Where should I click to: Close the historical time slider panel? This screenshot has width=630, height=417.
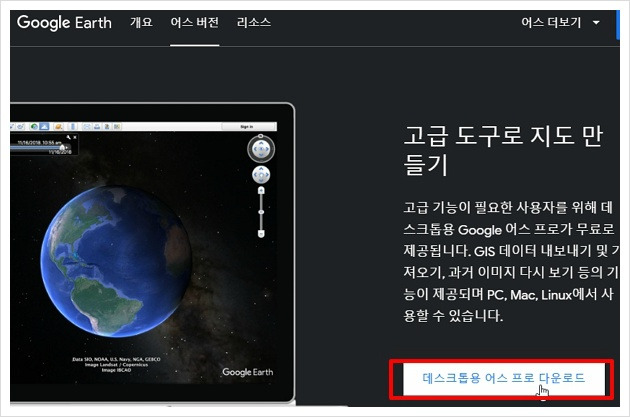pos(75,137)
